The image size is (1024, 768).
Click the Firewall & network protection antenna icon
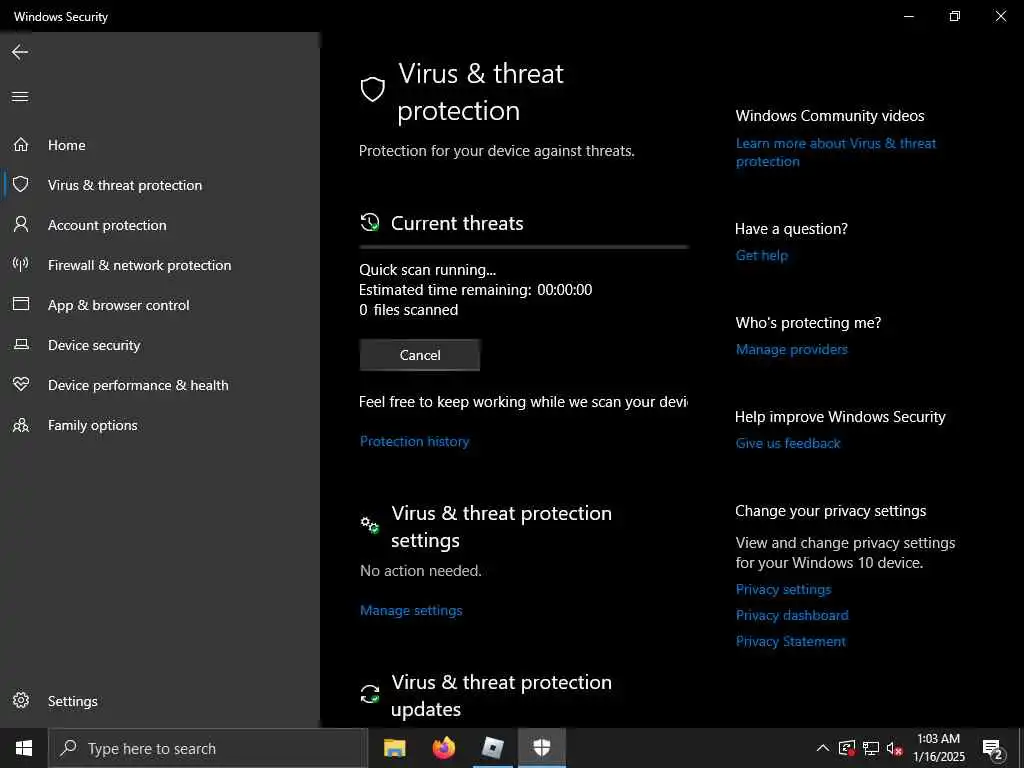pyautogui.click(x=20, y=265)
